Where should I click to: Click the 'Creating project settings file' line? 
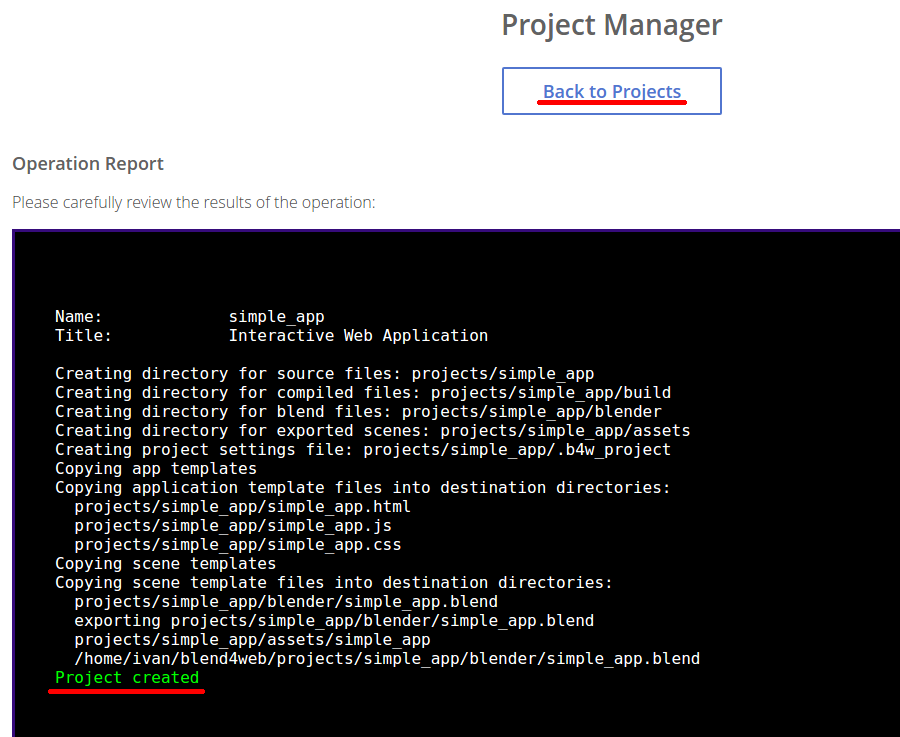tap(363, 450)
